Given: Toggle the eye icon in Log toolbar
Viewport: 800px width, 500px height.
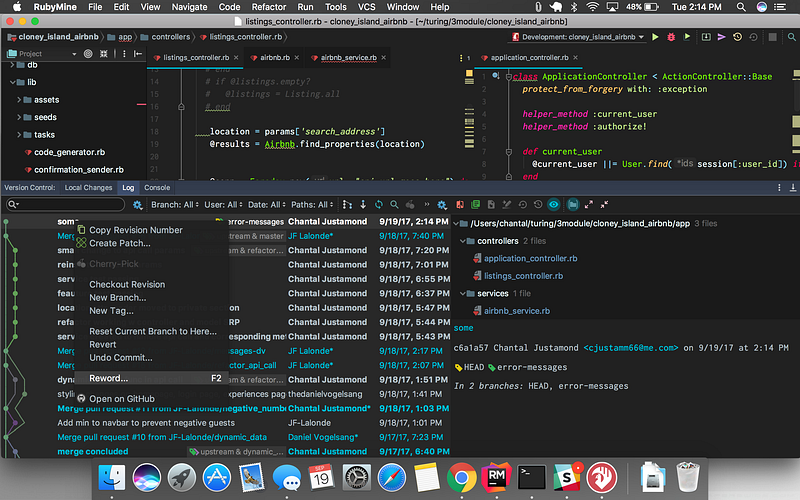Looking at the screenshot, I should click(x=553, y=204).
